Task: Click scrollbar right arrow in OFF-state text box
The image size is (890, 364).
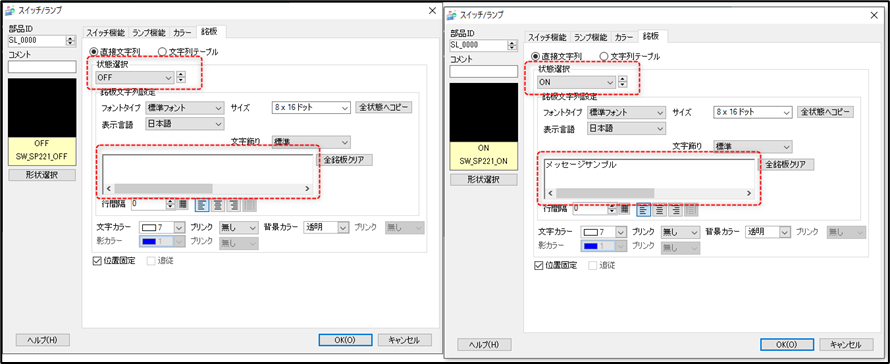Action: click(x=307, y=189)
